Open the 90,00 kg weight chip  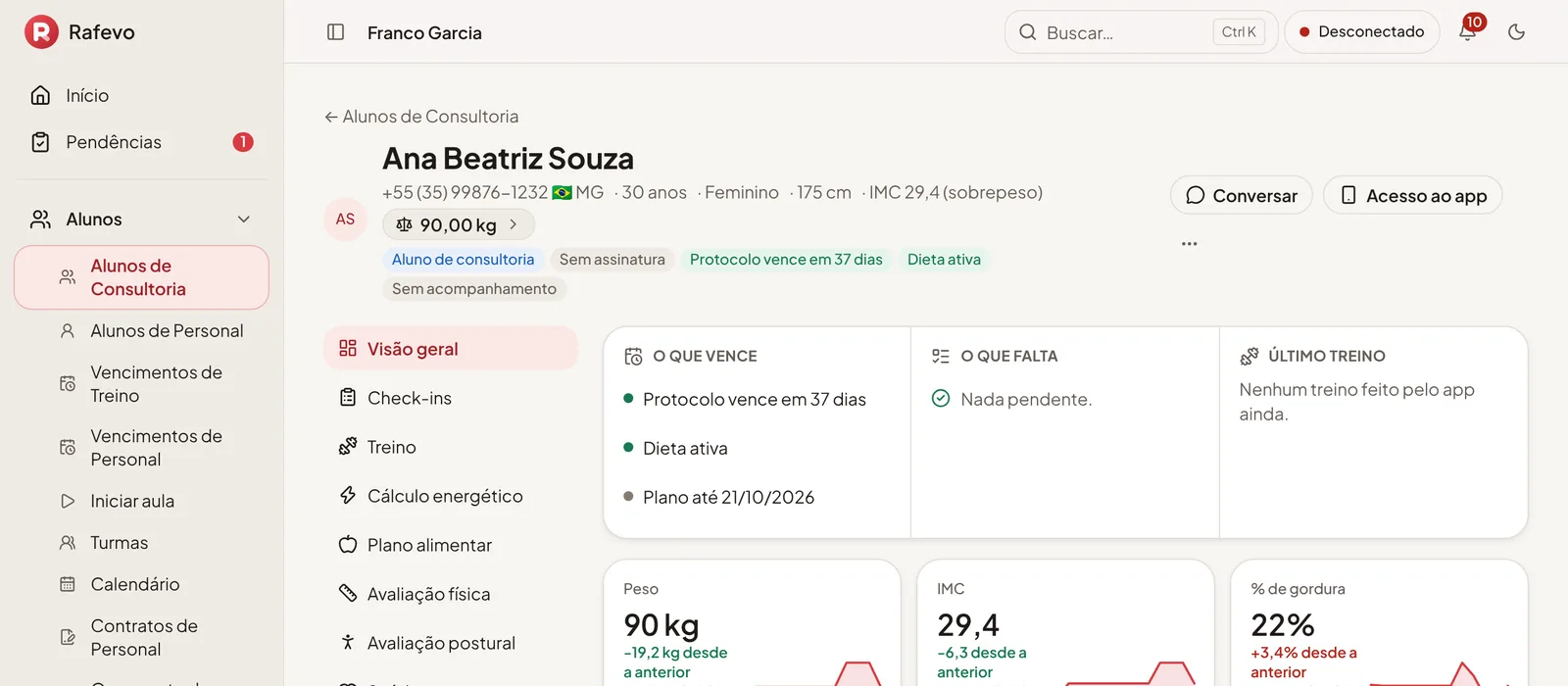pyautogui.click(x=458, y=224)
